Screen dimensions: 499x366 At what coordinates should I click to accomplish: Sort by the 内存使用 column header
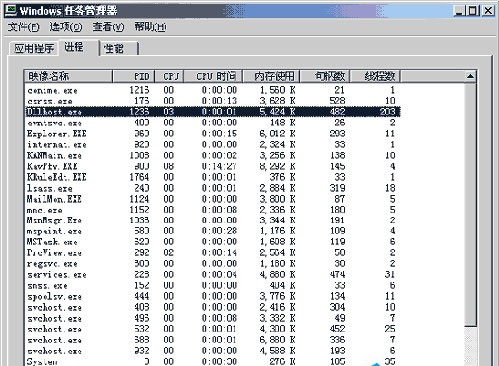click(271, 76)
